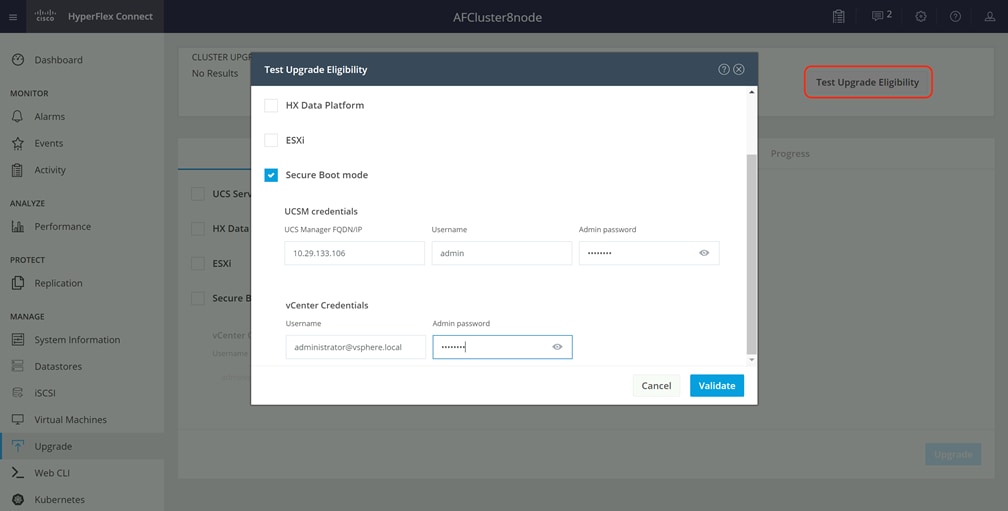
Task: Check HX Data Platform in the dialog
Action: click(x=271, y=105)
